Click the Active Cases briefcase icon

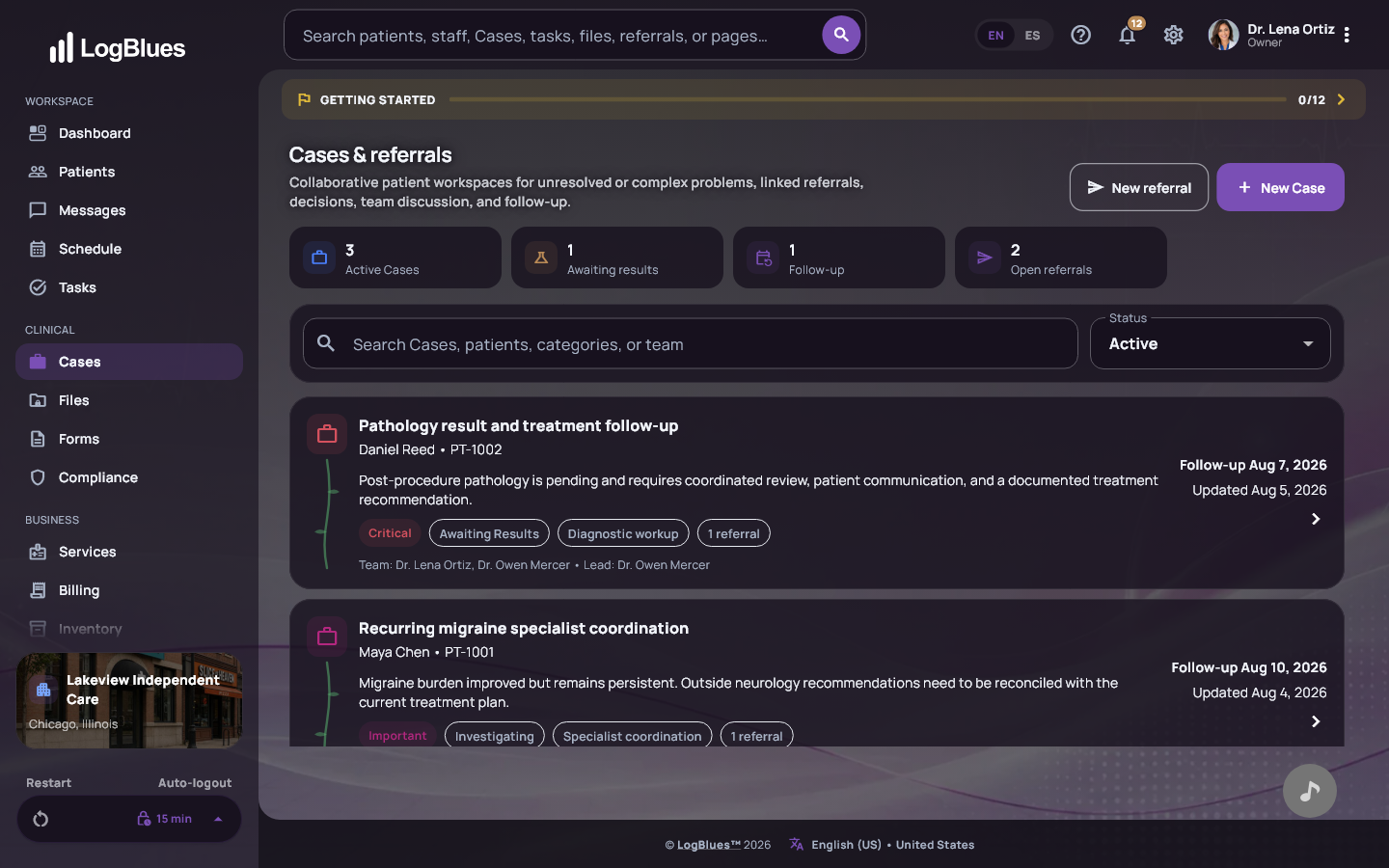click(319, 258)
